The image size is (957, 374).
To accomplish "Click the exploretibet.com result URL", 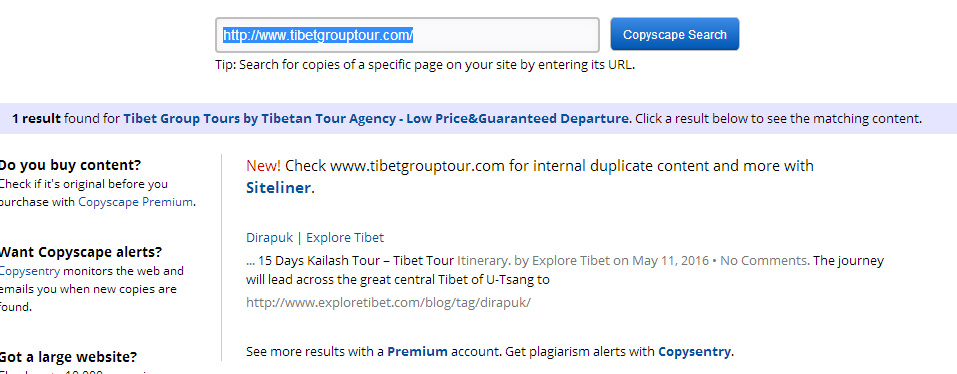I will coord(388,302).
